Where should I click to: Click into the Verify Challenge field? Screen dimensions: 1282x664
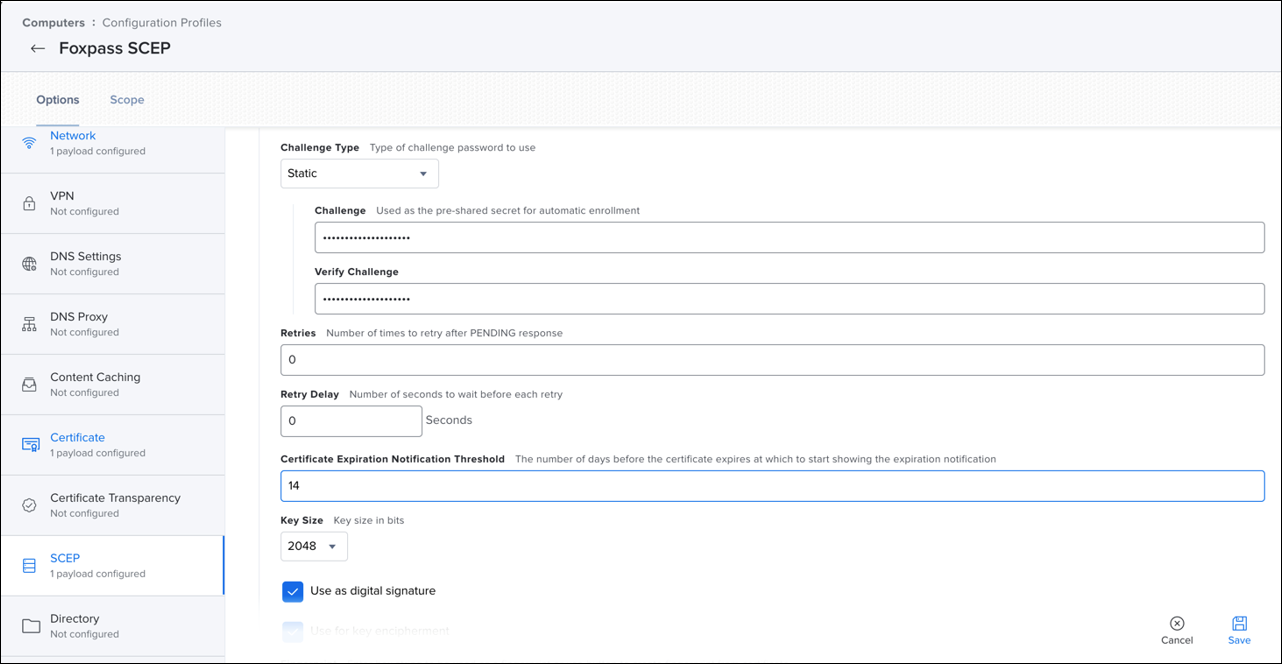[x=789, y=298]
